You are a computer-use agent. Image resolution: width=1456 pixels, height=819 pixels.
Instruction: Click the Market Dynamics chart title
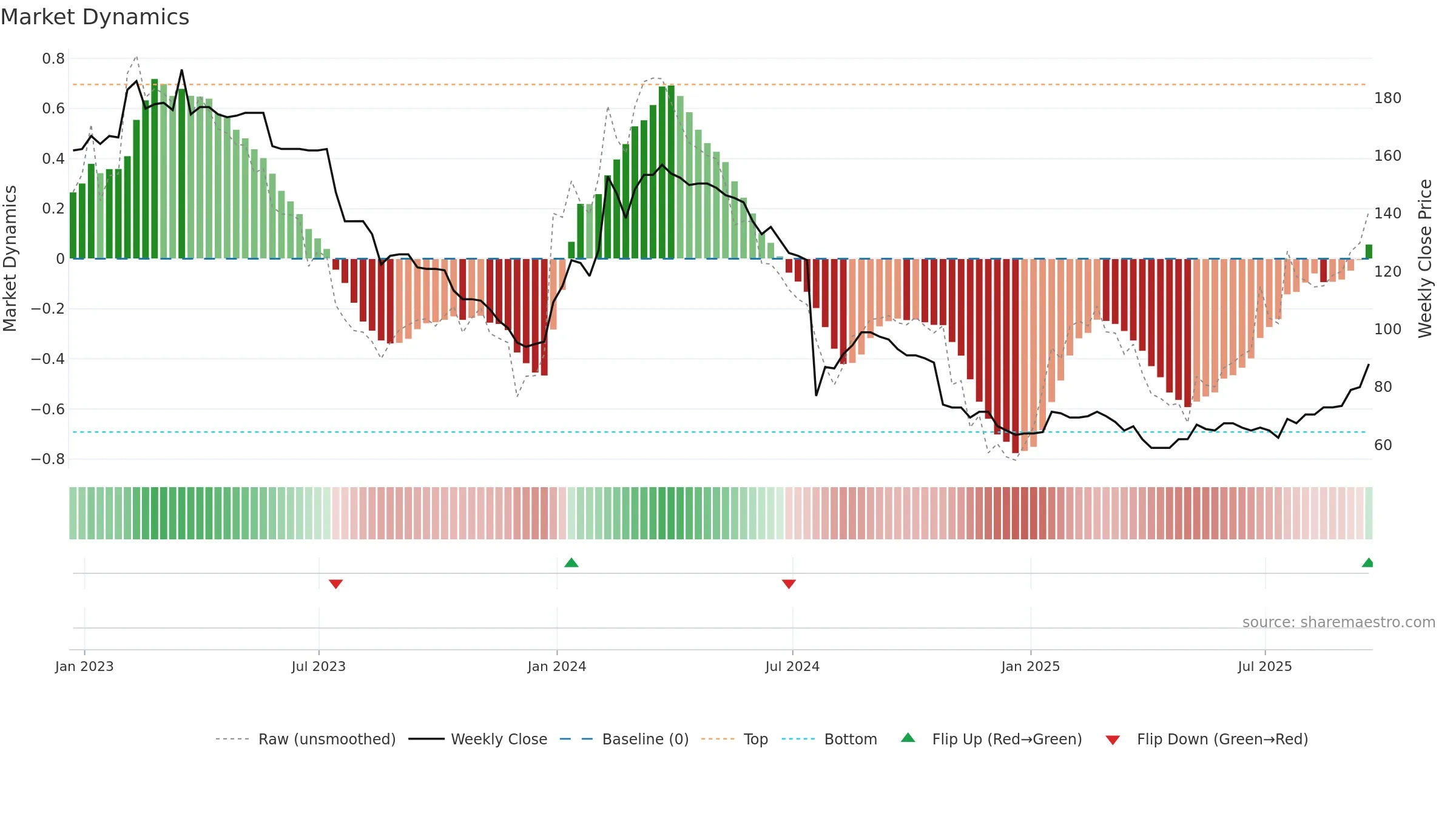(95, 17)
